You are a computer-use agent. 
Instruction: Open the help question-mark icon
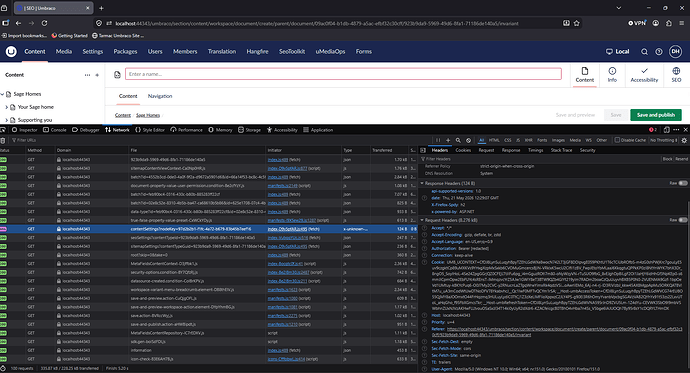click(x=659, y=52)
